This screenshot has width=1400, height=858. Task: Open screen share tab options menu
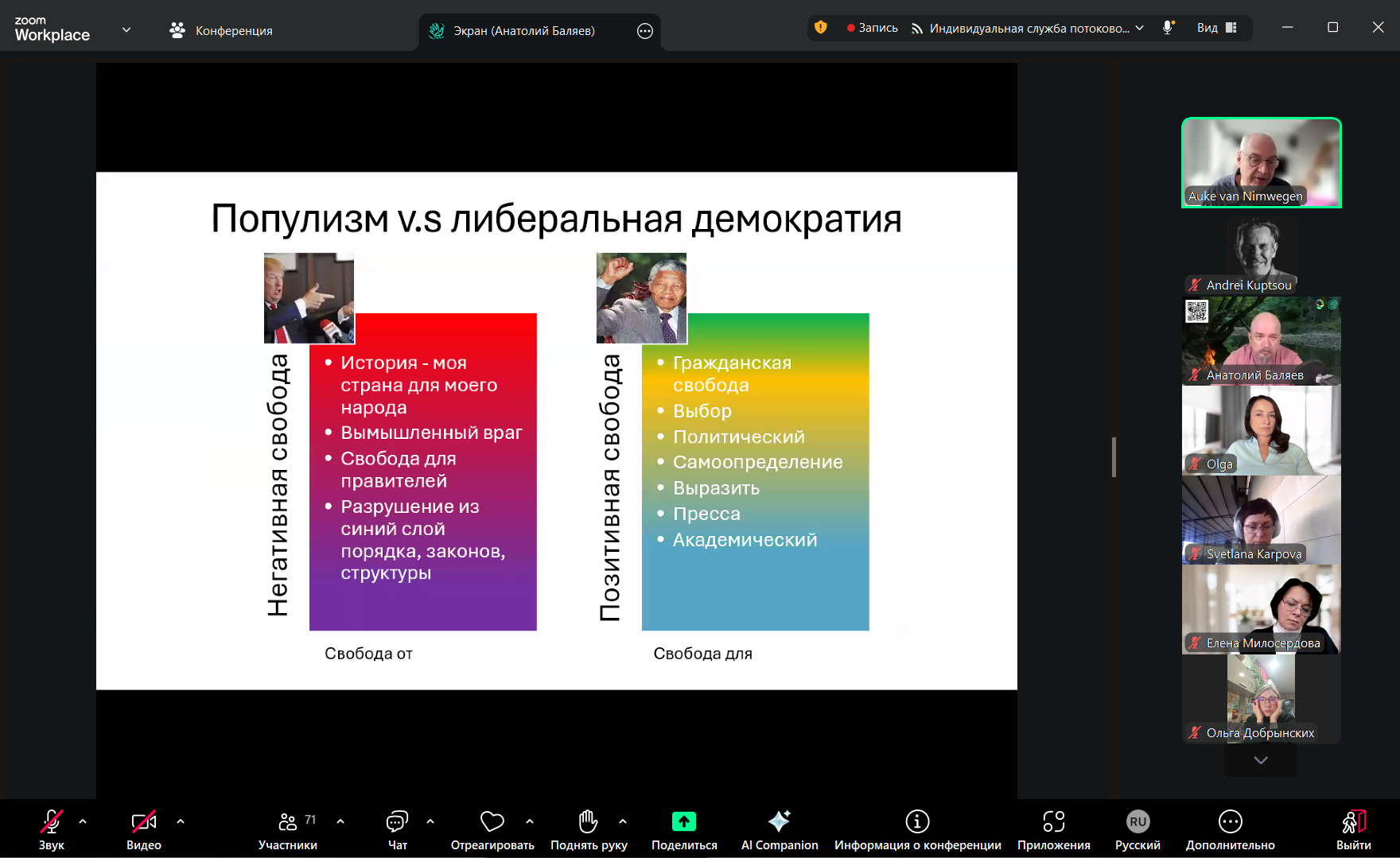tap(645, 31)
